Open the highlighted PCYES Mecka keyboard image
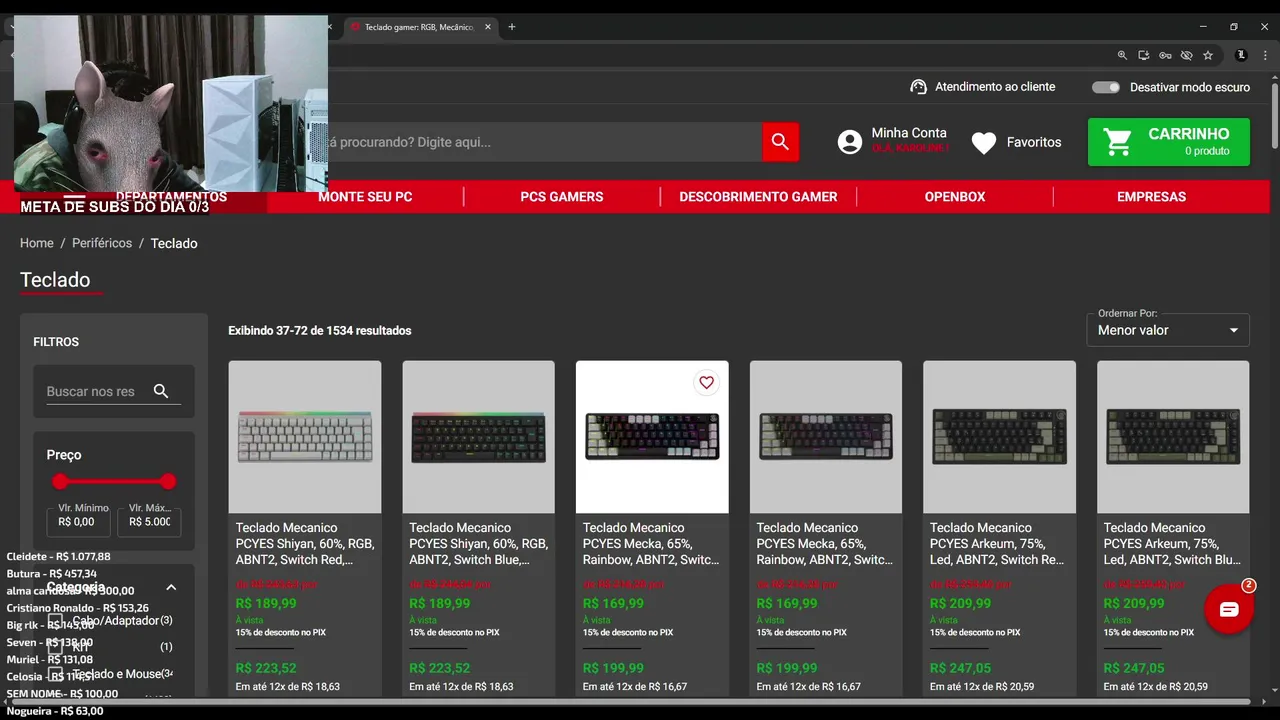1280x720 pixels. [x=652, y=437]
